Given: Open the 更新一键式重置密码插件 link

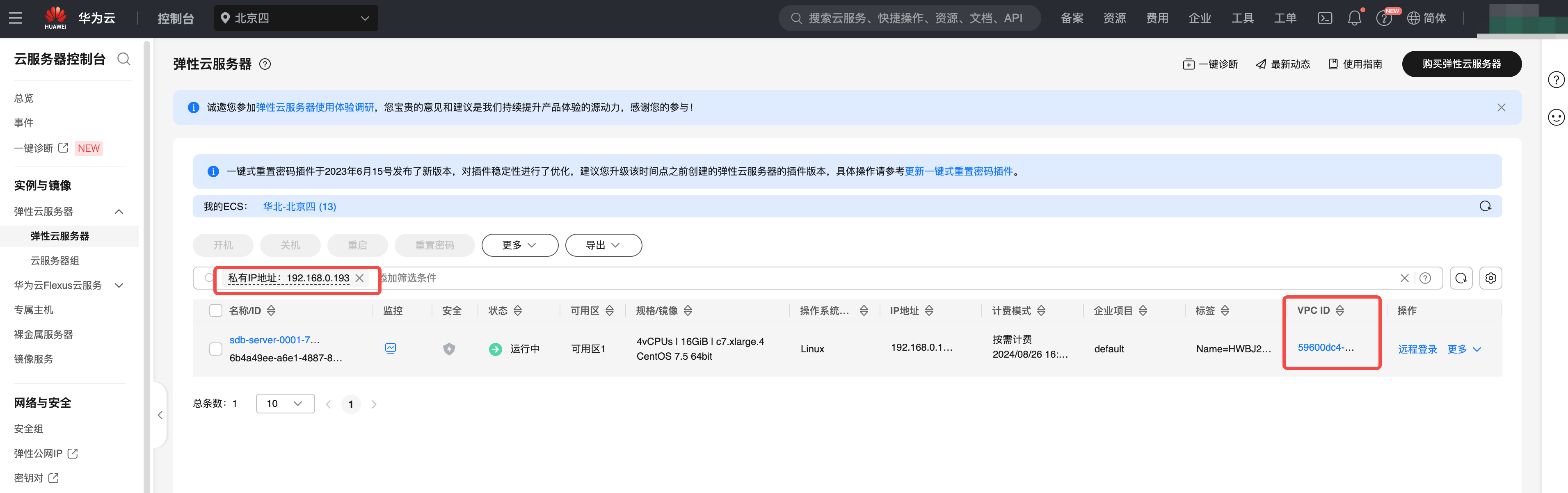Looking at the screenshot, I should (x=959, y=171).
